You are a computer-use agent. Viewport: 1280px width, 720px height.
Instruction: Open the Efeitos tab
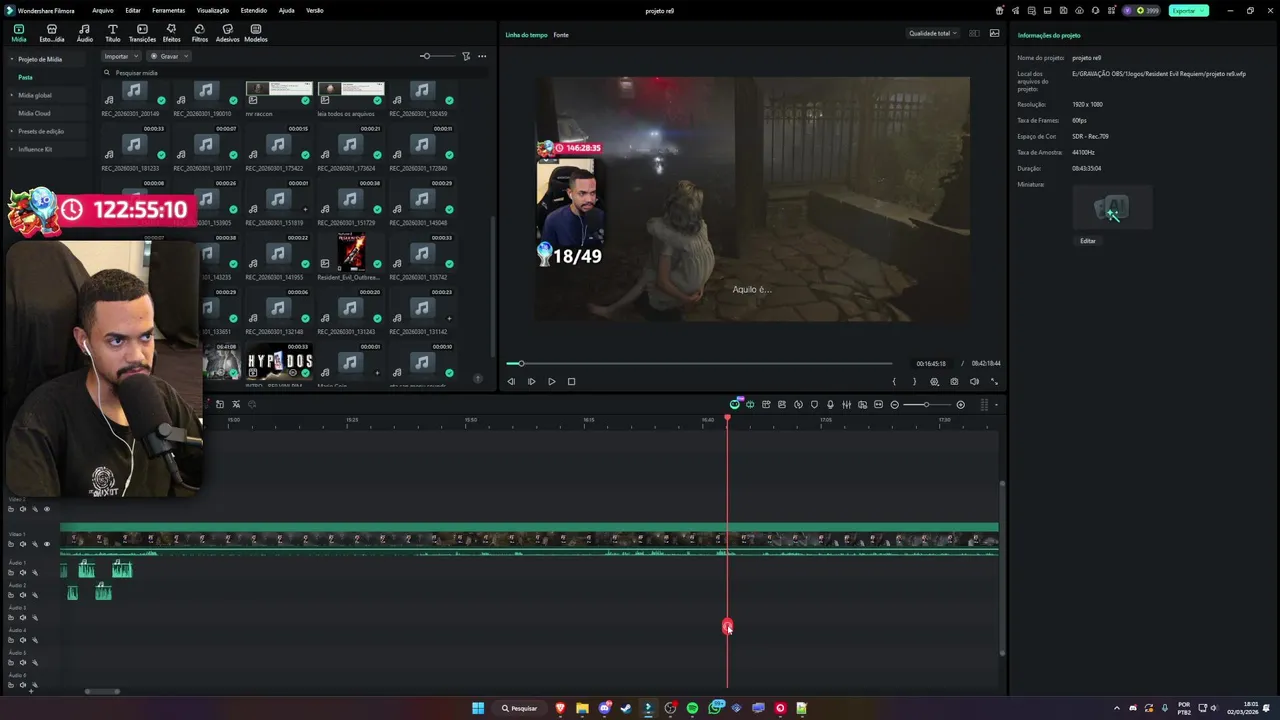[x=171, y=33]
